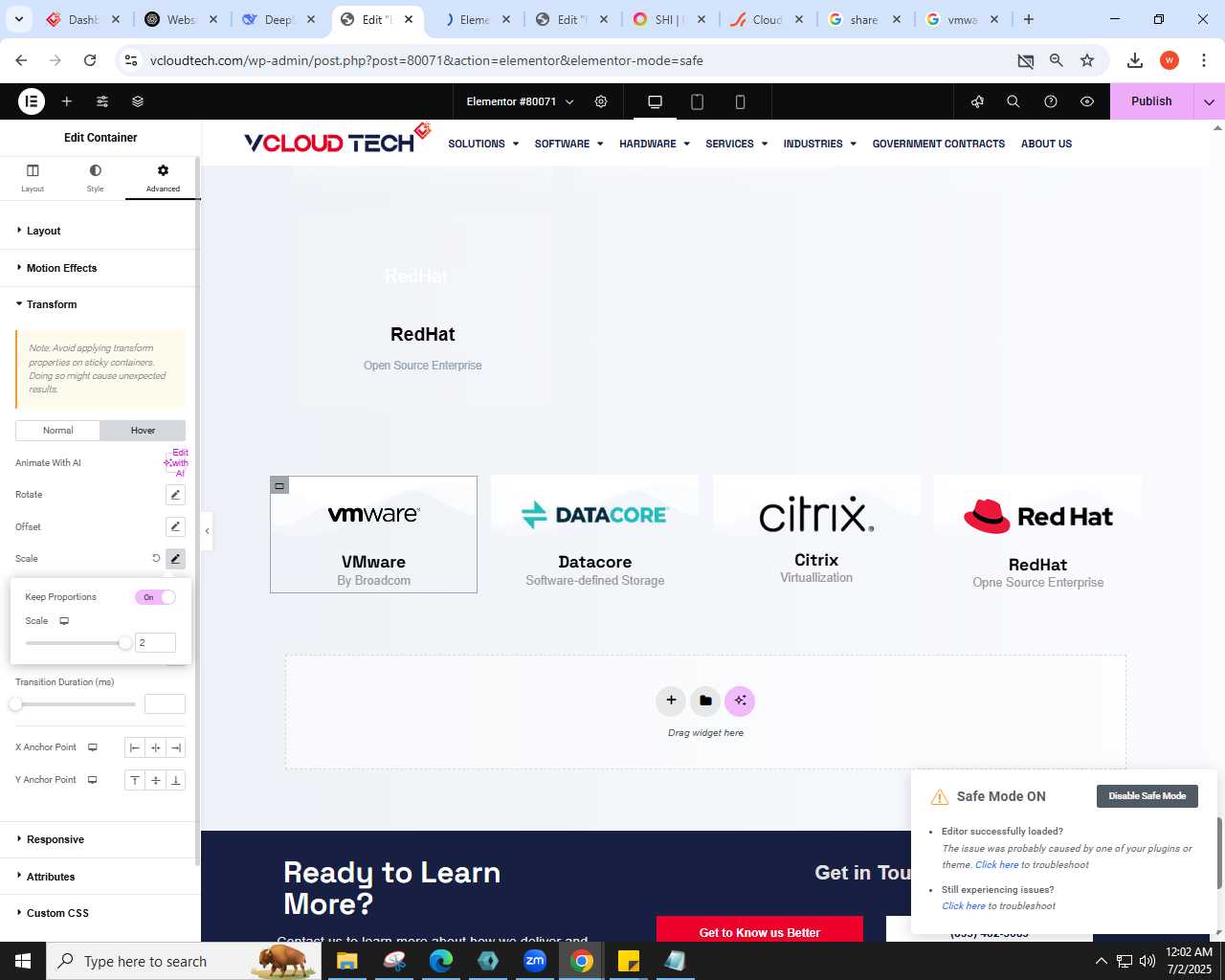Open the Layout panel tab
This screenshot has width=1225, height=980.
(33, 177)
